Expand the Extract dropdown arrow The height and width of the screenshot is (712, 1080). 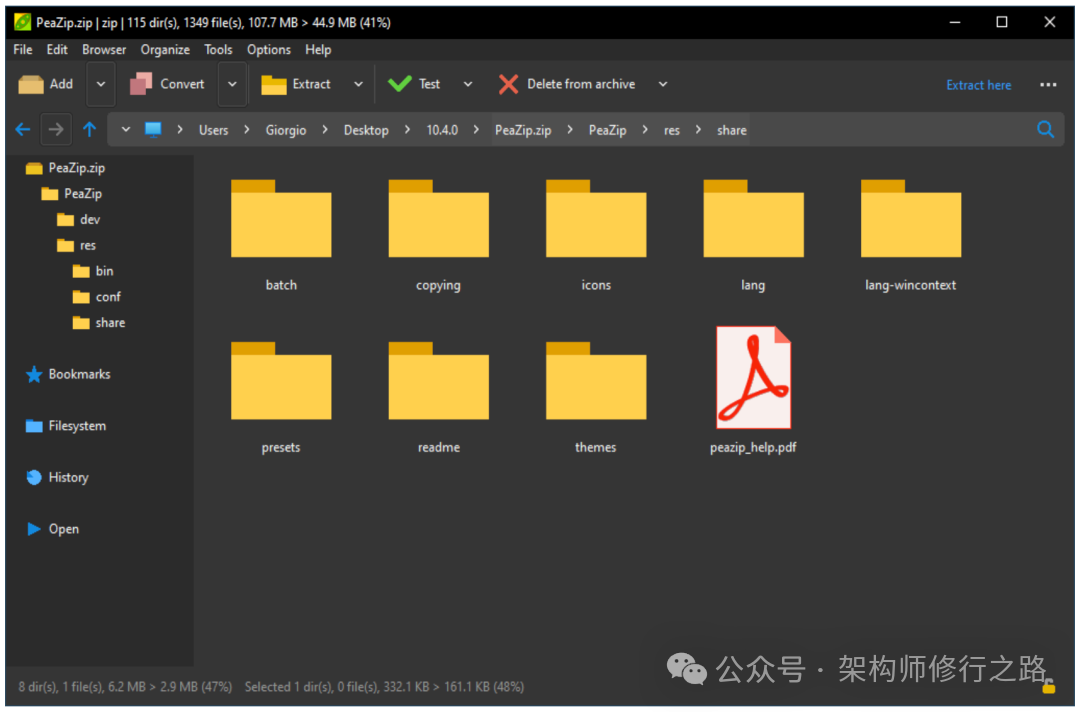358,84
